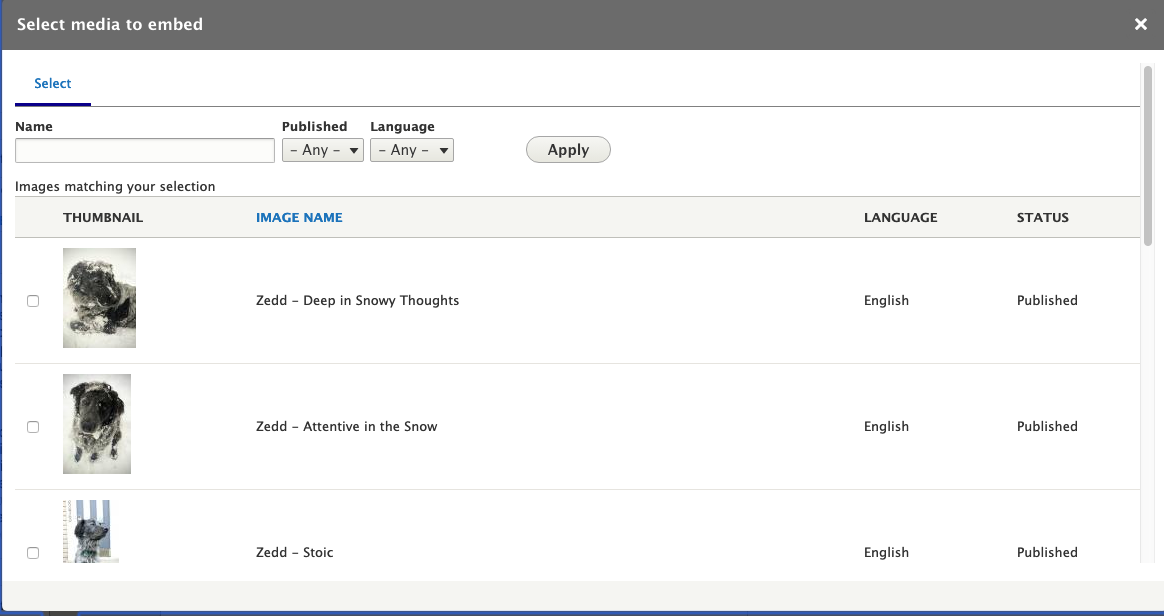
Task: Click Published in the Attentive in the Snow row
Action: [x=1047, y=427]
